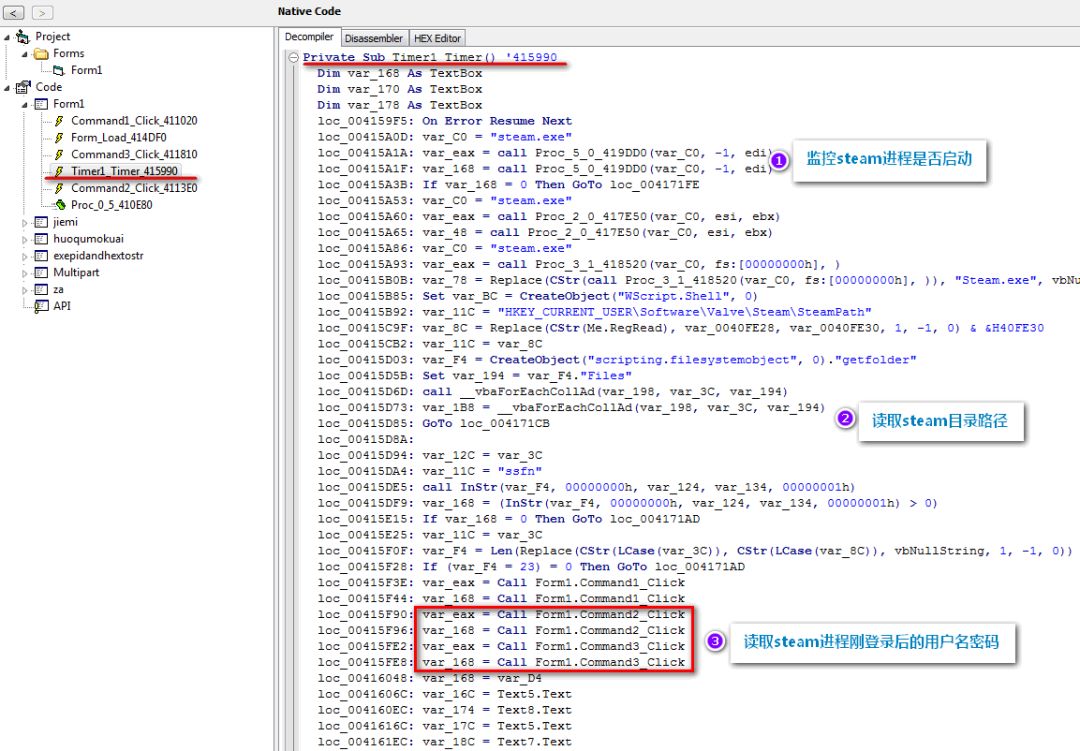Collapse the Forms folder node
Image resolution: width=1080 pixels, height=751 pixels.
25,54
